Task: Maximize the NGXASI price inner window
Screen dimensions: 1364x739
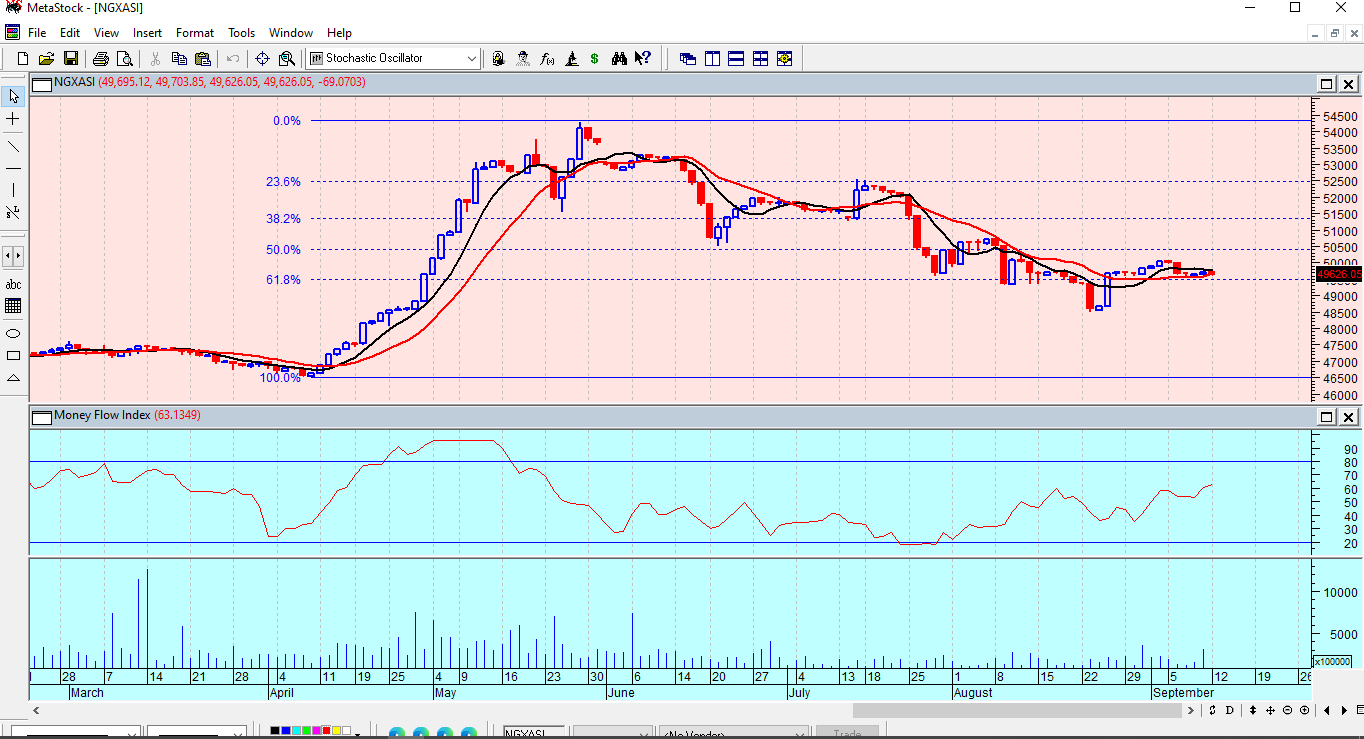Action: [1327, 84]
